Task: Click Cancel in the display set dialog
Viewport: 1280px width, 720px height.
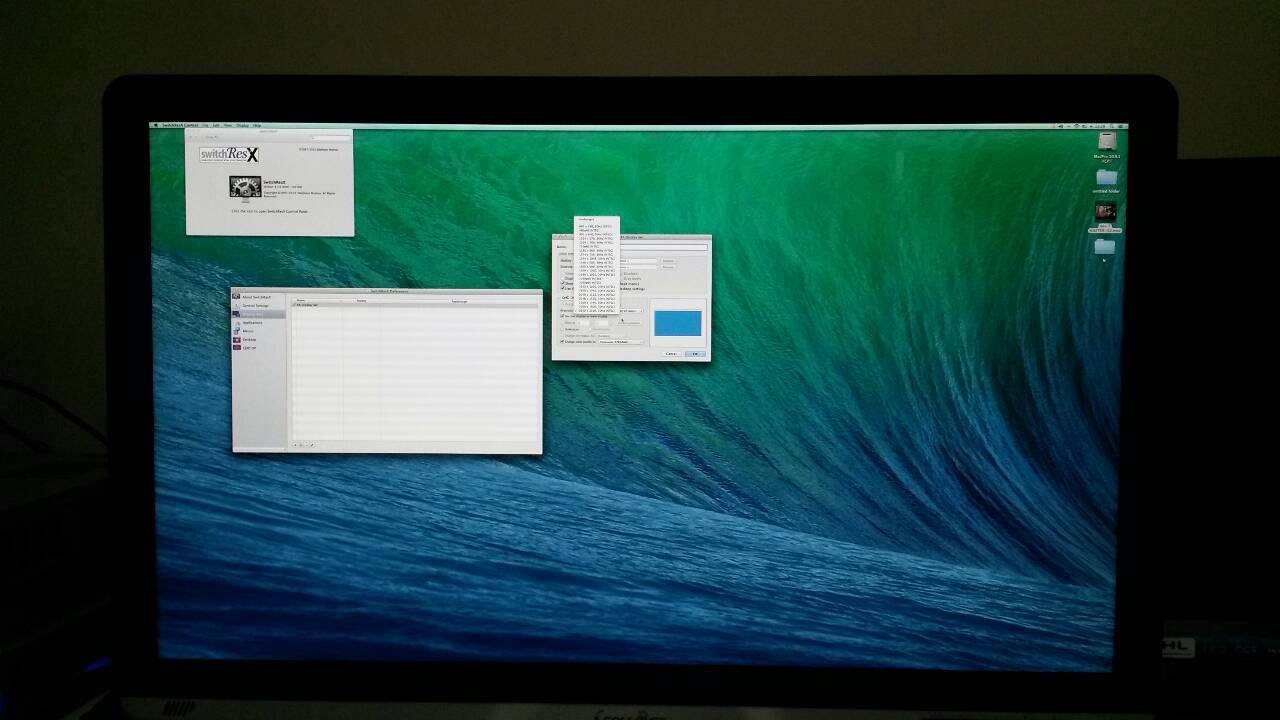Action: (x=672, y=353)
